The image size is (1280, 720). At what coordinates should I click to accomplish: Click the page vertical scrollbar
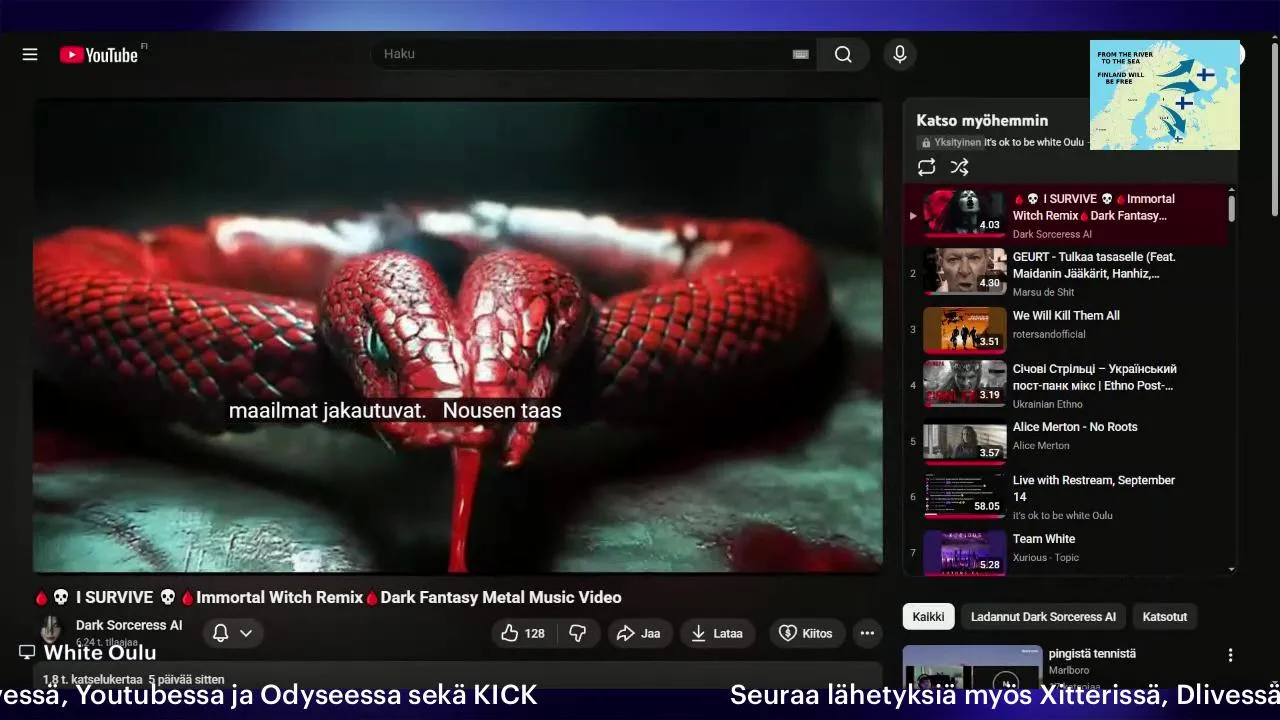[x=1274, y=130]
